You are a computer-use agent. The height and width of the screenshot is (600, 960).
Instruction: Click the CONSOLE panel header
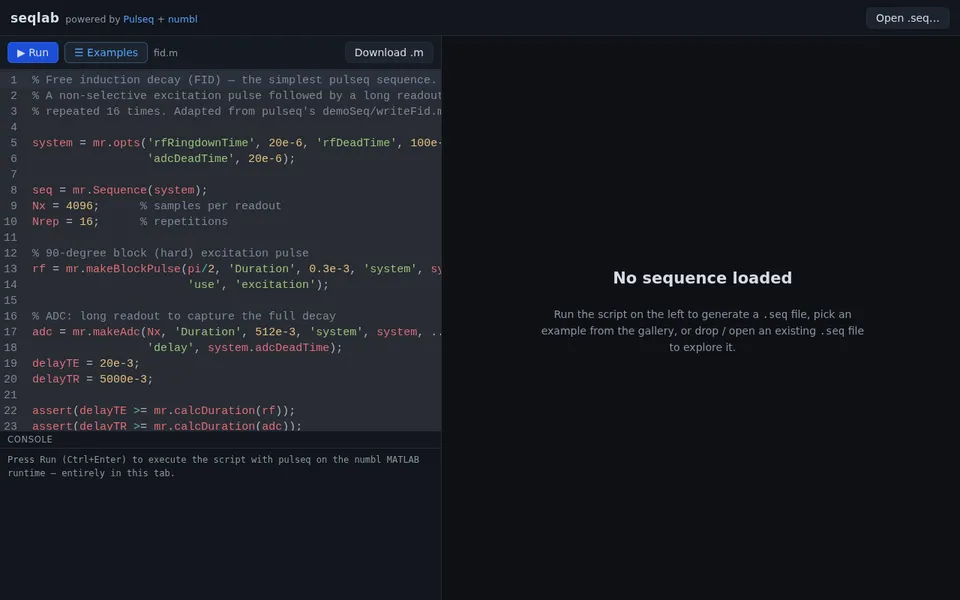pyautogui.click(x=29, y=439)
